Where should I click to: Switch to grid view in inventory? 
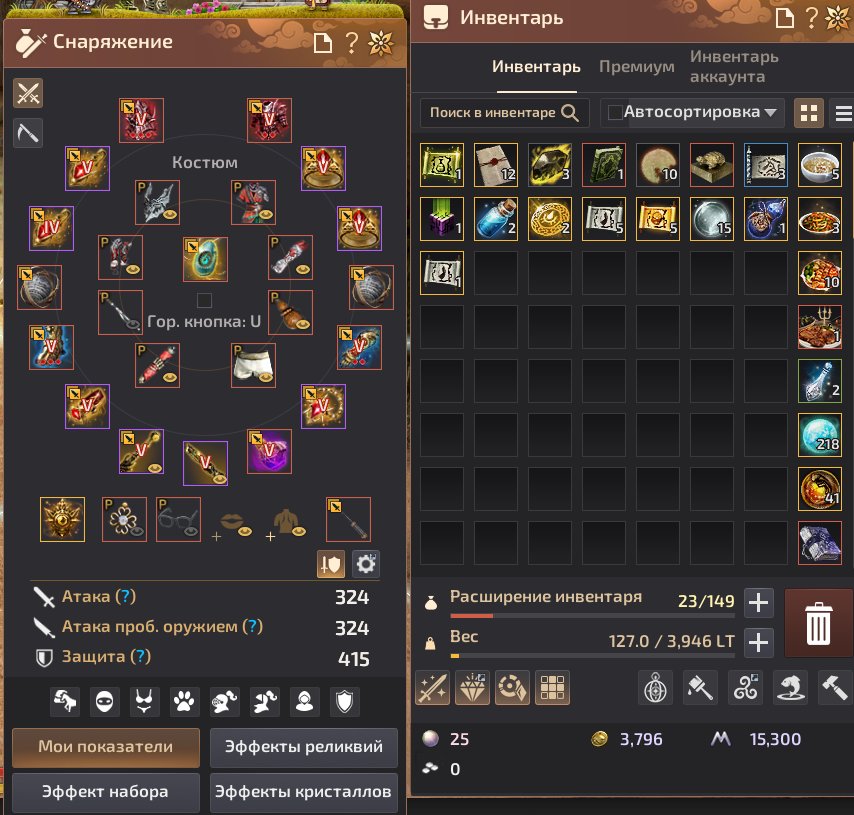(x=808, y=113)
